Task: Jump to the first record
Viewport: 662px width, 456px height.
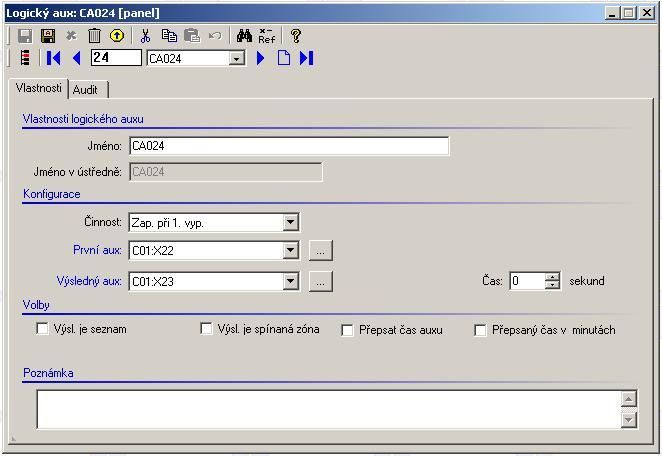Action: pyautogui.click(x=54, y=58)
